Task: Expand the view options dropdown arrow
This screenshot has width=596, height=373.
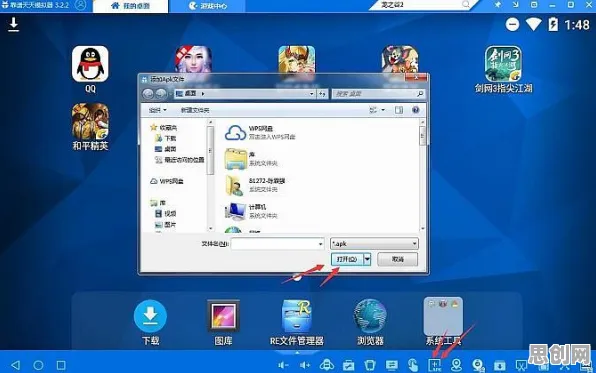Action: pyautogui.click(x=383, y=110)
